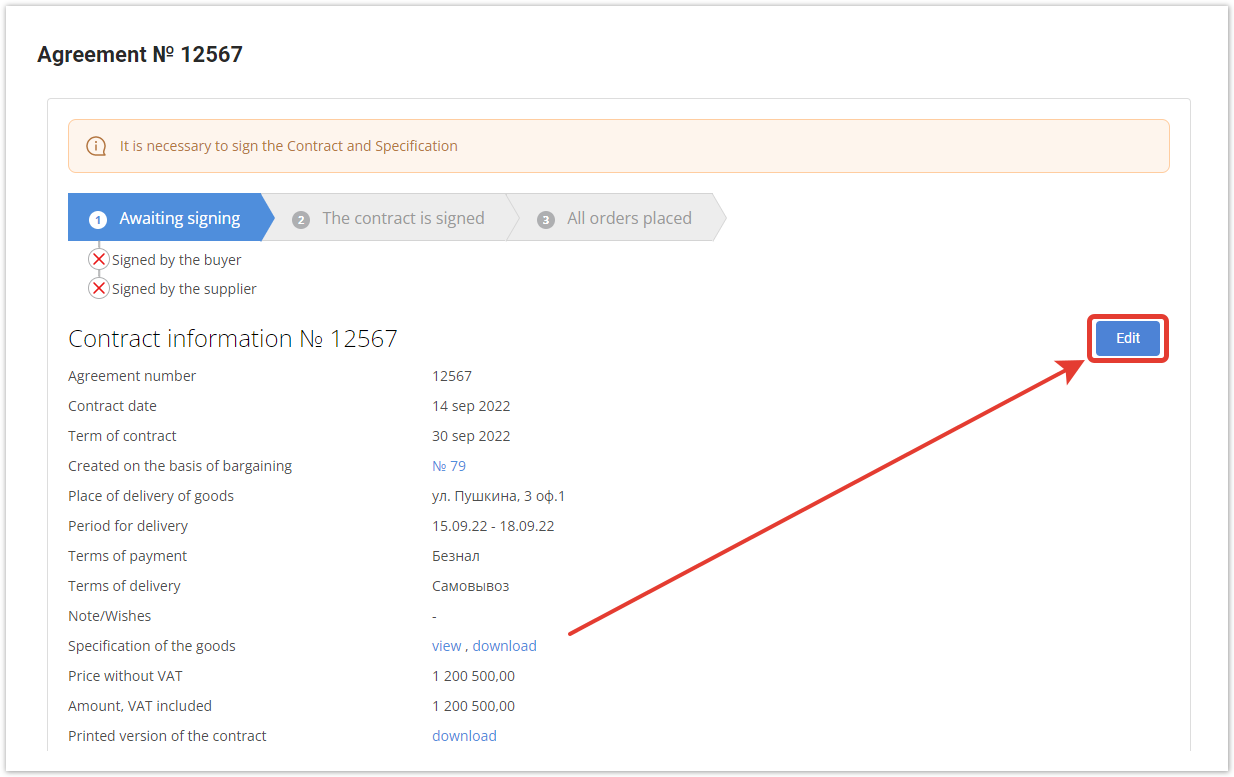Click the step 2 number circle
This screenshot has height=777, width=1234.
[x=301, y=219]
